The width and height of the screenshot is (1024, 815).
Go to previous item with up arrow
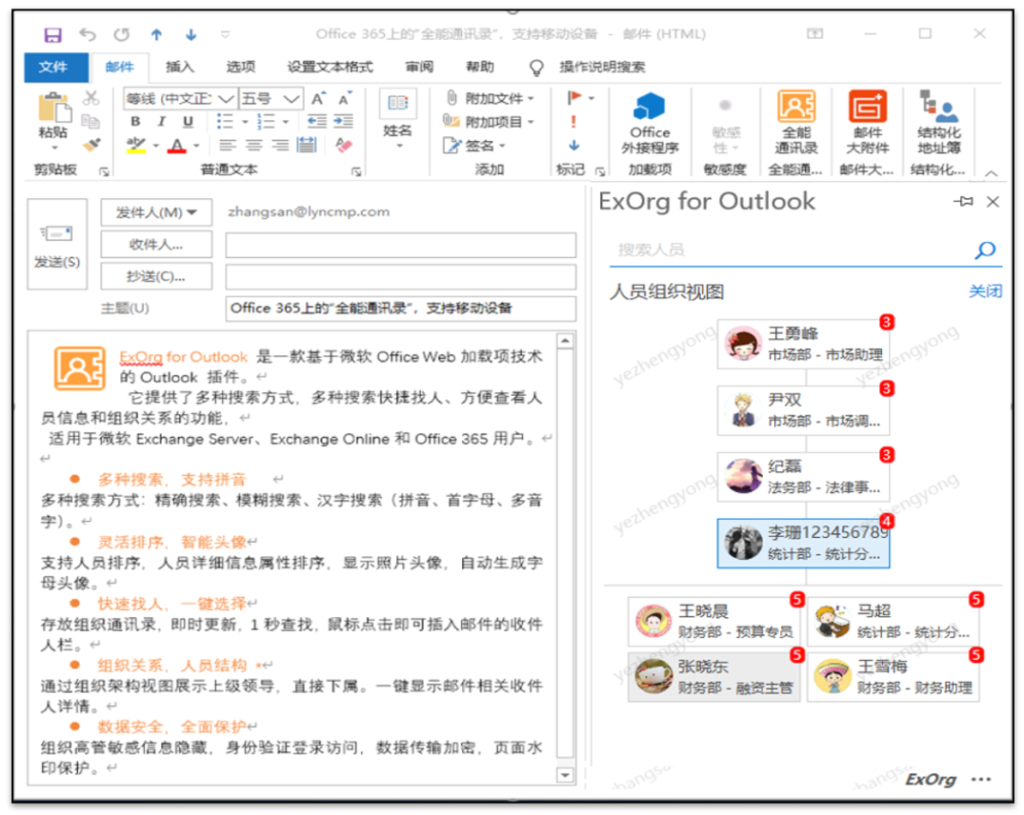coord(156,35)
